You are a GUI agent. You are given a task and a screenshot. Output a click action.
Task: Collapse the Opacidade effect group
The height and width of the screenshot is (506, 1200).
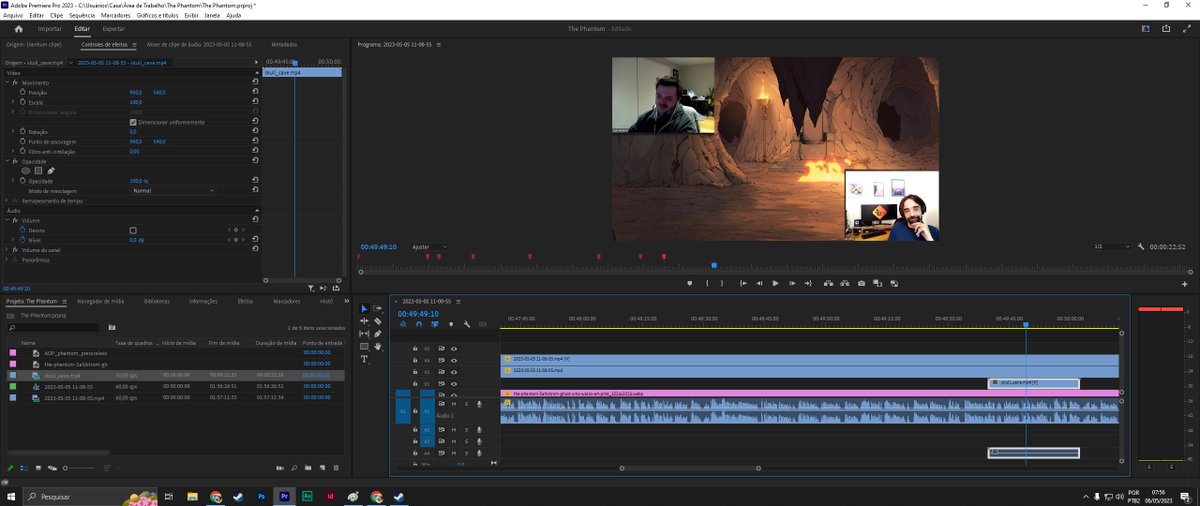tap(8, 161)
